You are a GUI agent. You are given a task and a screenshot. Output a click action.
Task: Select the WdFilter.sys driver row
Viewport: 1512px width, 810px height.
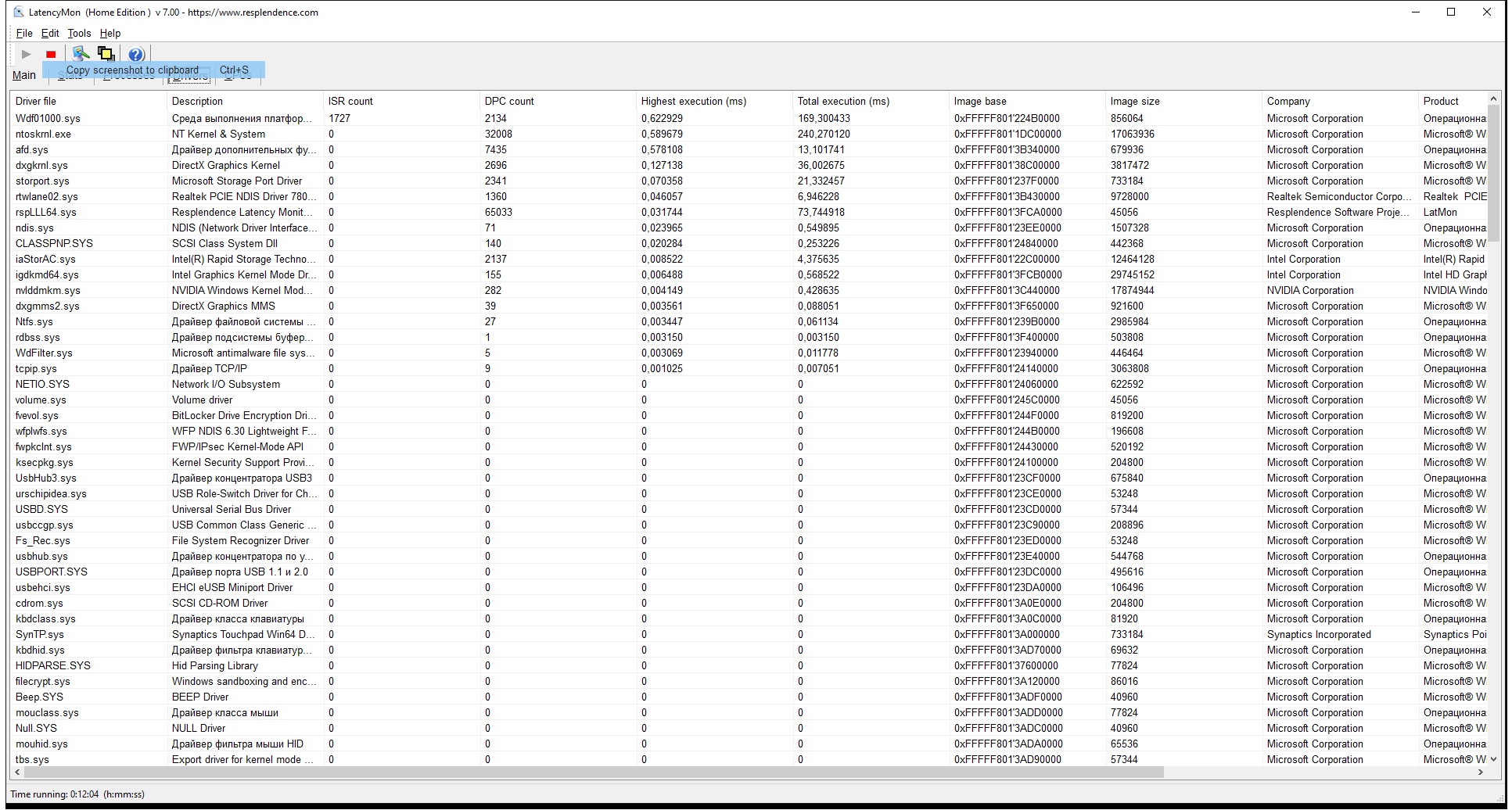(749, 353)
